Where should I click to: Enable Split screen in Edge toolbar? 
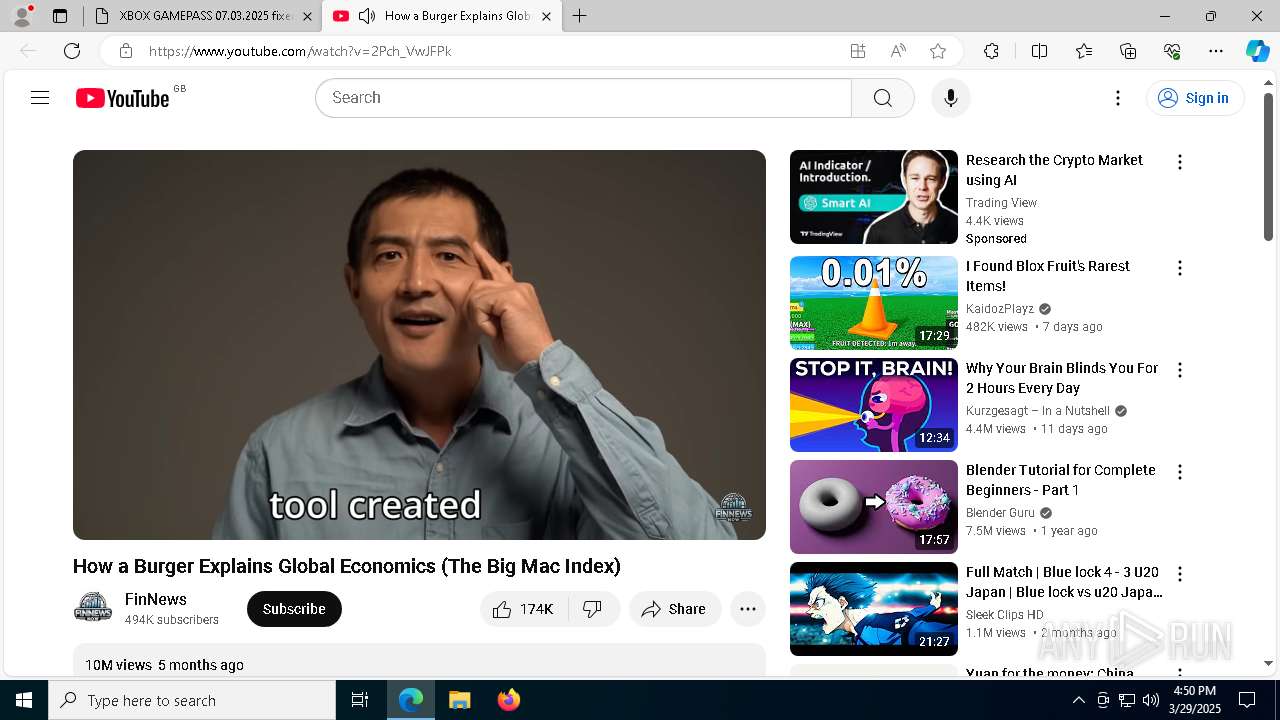[x=1039, y=51]
